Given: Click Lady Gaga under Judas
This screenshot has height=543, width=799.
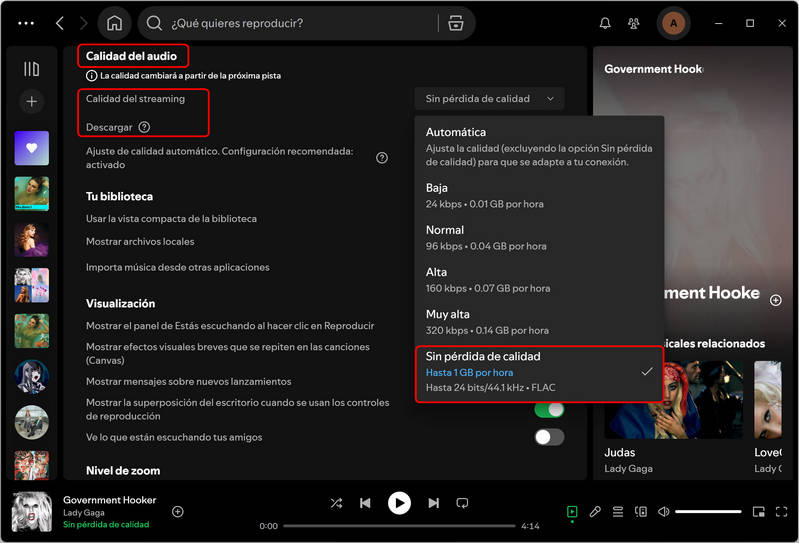Looking at the screenshot, I should point(628,469).
